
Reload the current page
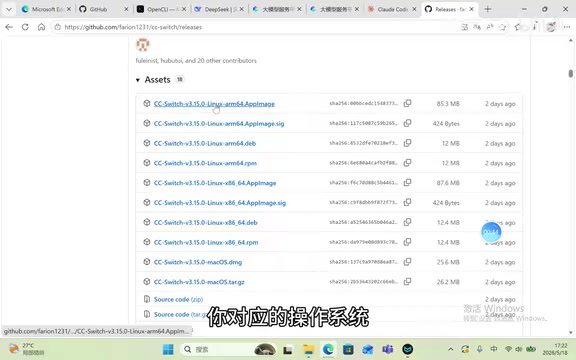pos(25,27)
